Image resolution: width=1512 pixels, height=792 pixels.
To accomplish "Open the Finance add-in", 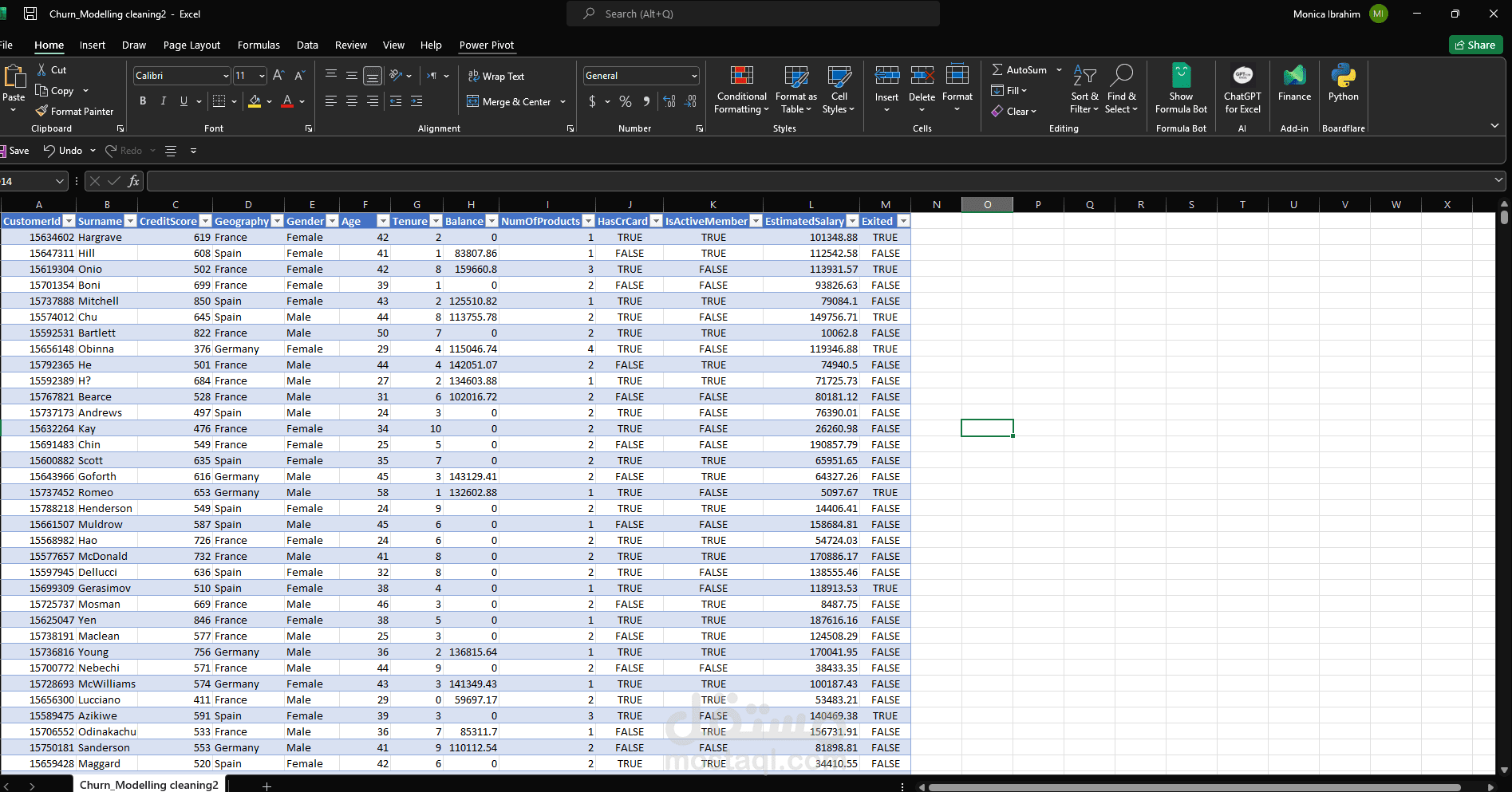I will (1294, 83).
